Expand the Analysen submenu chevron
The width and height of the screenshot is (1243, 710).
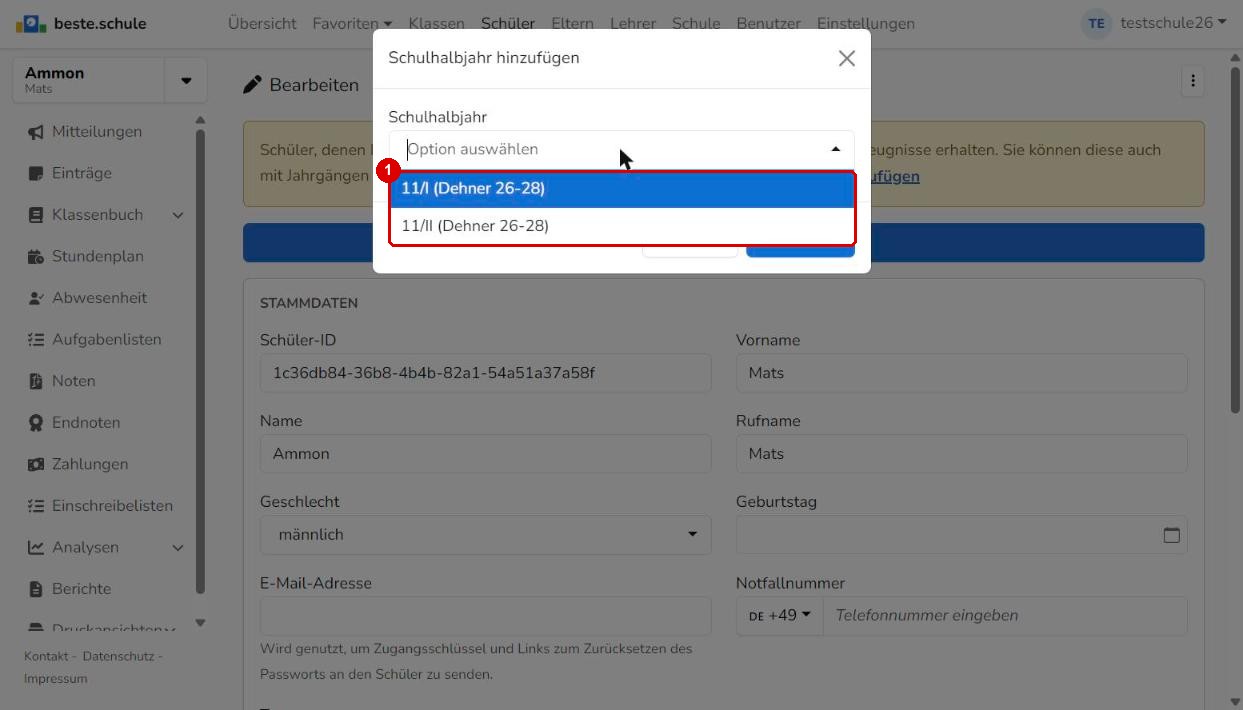[x=178, y=548]
